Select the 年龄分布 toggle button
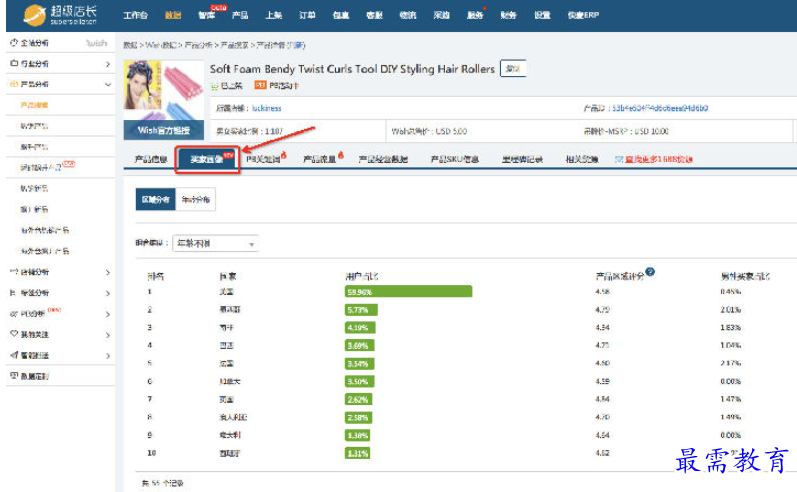 tap(196, 199)
